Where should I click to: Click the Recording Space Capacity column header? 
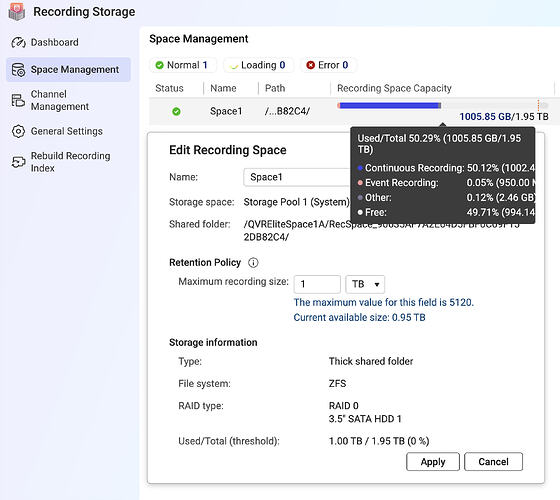click(394, 88)
